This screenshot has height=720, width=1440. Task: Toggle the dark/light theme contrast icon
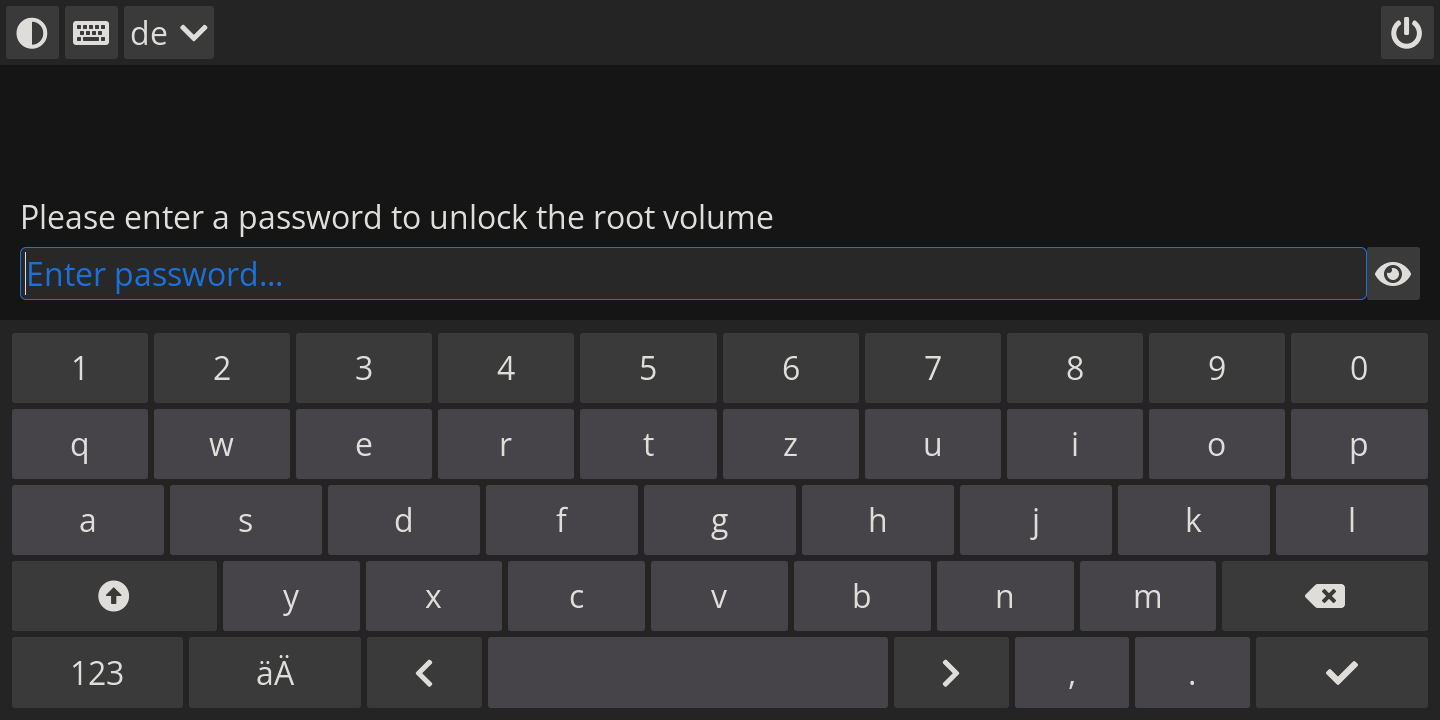tap(32, 33)
